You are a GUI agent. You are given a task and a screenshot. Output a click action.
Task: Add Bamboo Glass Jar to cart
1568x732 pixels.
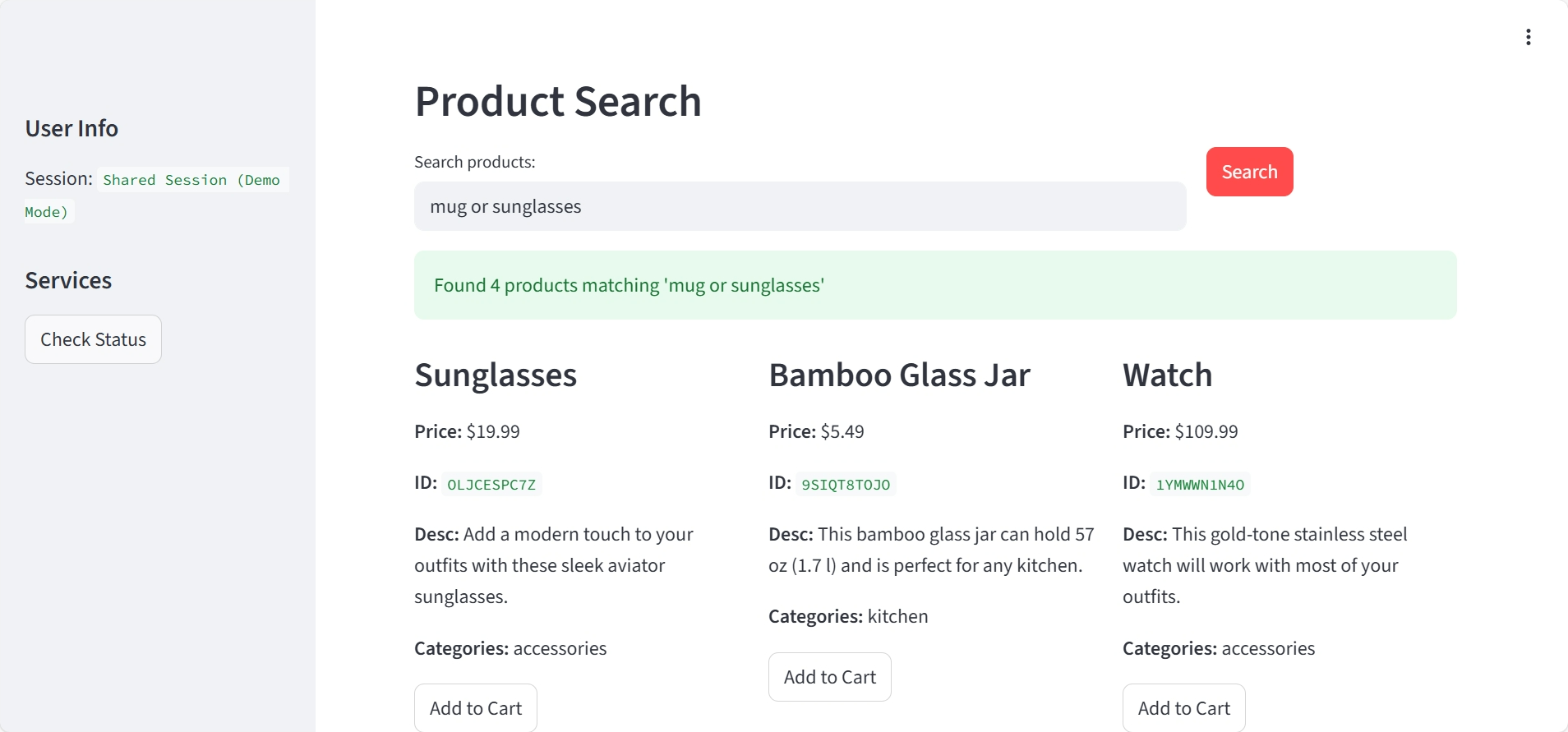[829, 677]
